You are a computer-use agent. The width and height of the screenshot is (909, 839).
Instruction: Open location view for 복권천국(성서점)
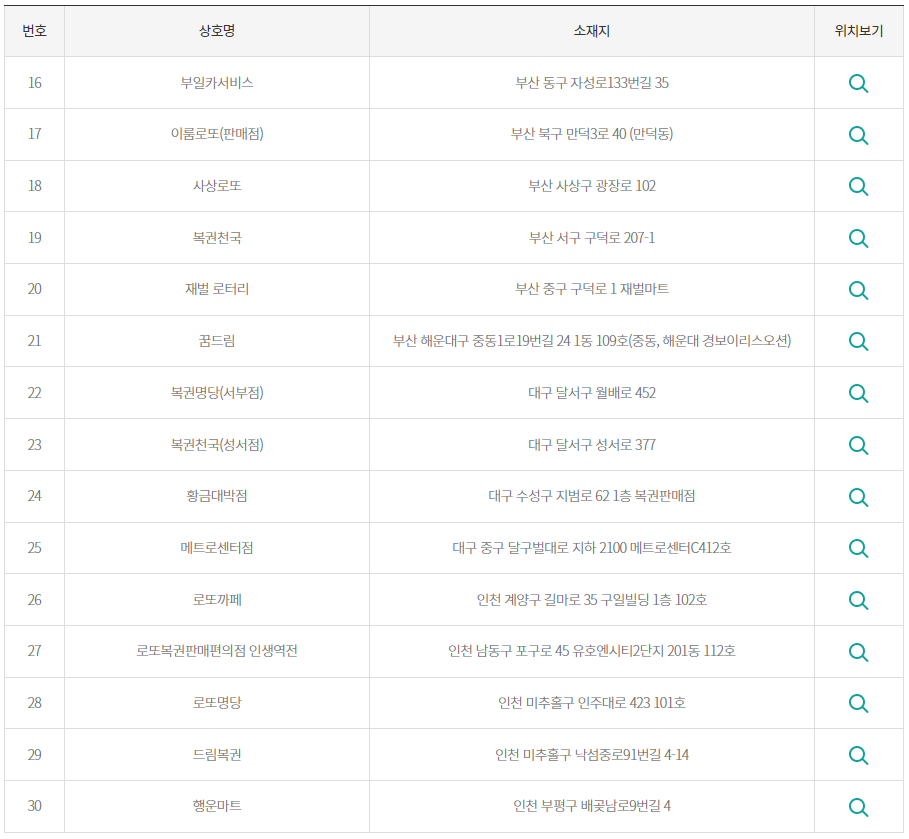[x=858, y=445]
